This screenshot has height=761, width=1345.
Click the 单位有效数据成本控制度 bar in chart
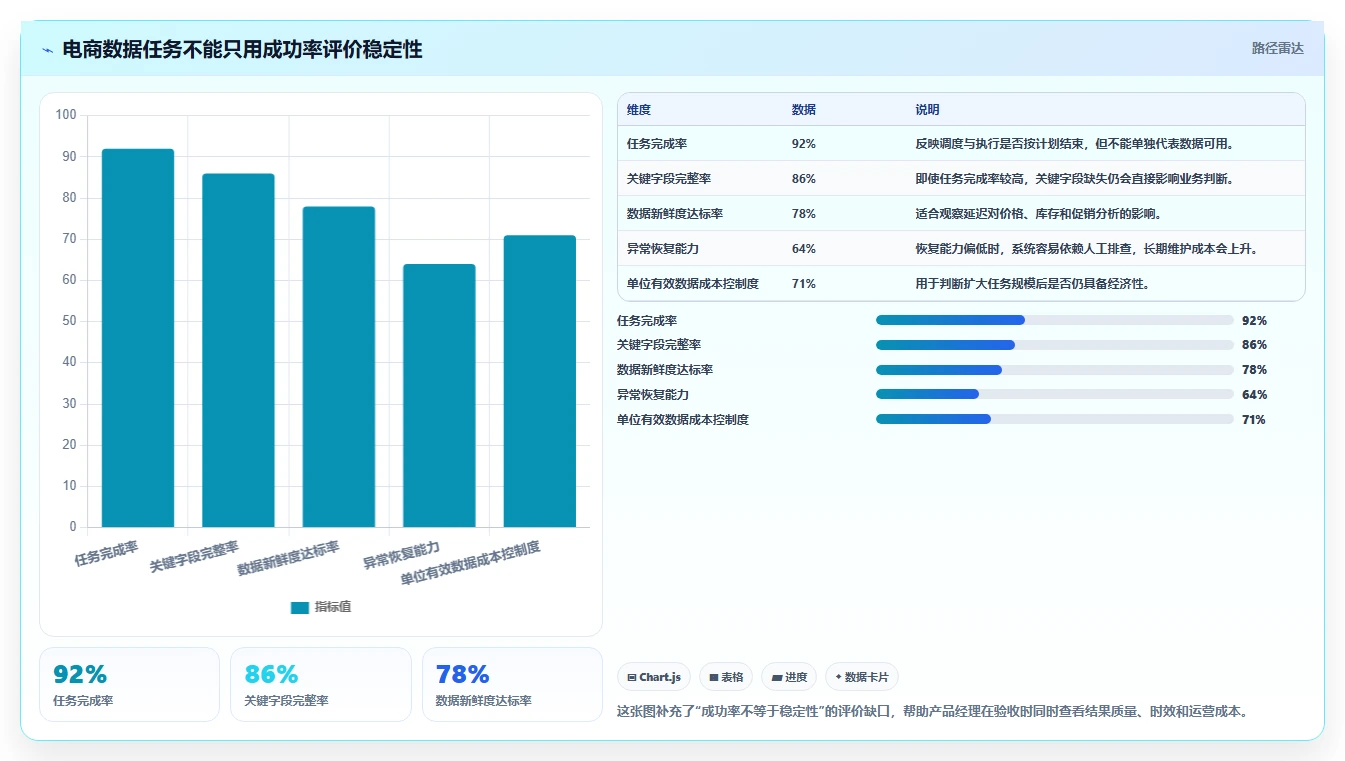pyautogui.click(x=540, y=381)
